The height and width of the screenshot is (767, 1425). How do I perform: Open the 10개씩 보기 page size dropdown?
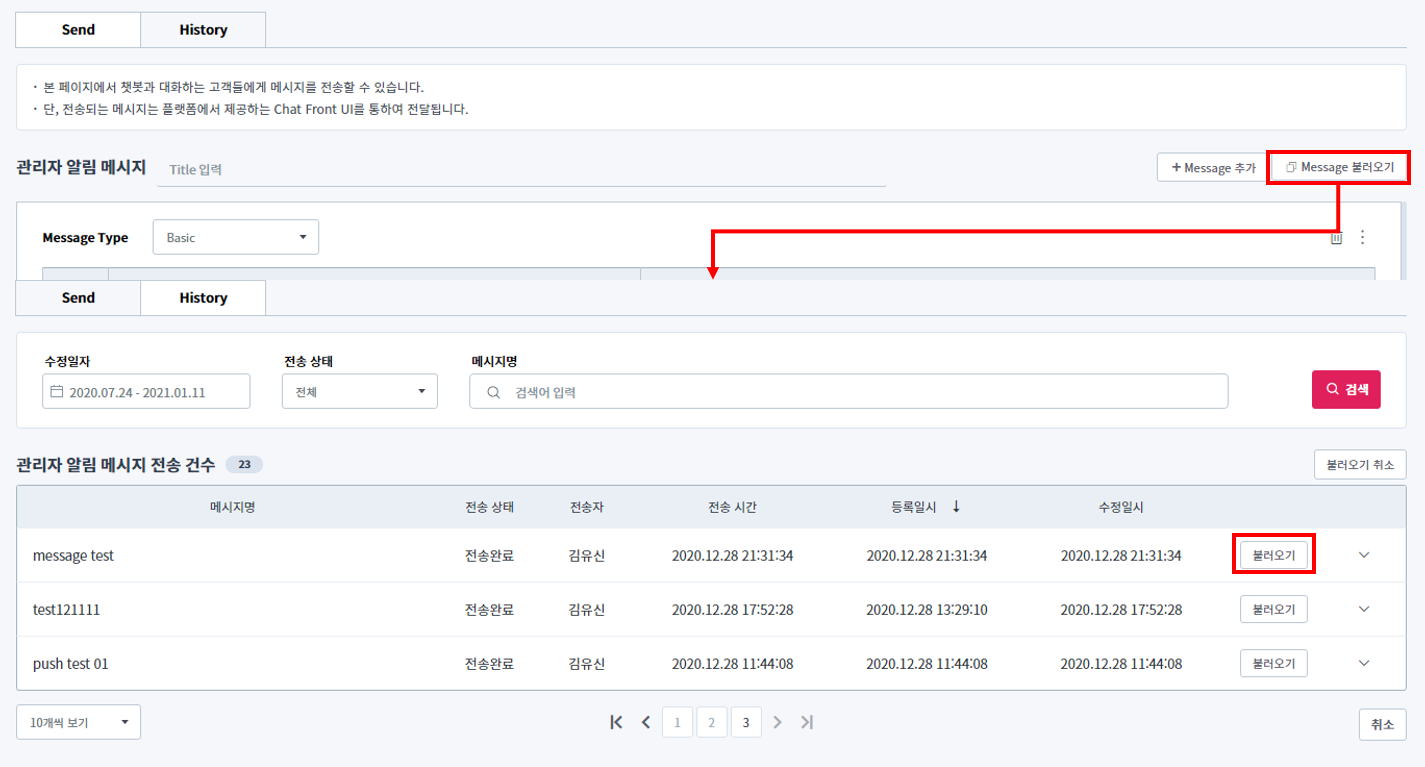point(78,722)
